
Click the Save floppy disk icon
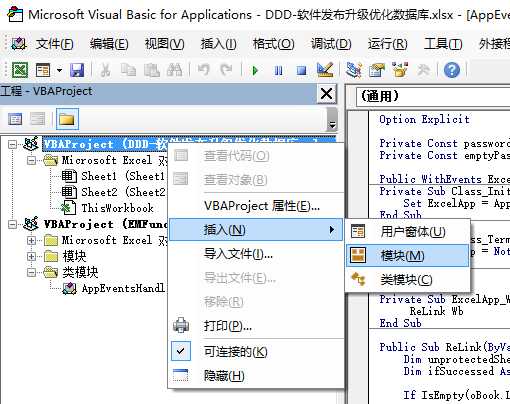coord(77,70)
